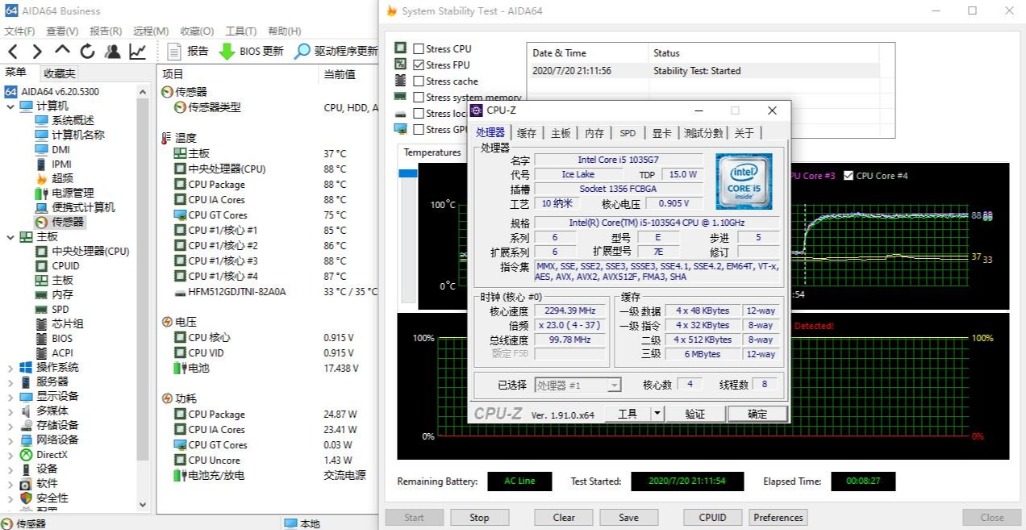Click the Intel Core i5 logo in CPU-Z
This screenshot has width=1026, height=530.
[743, 181]
